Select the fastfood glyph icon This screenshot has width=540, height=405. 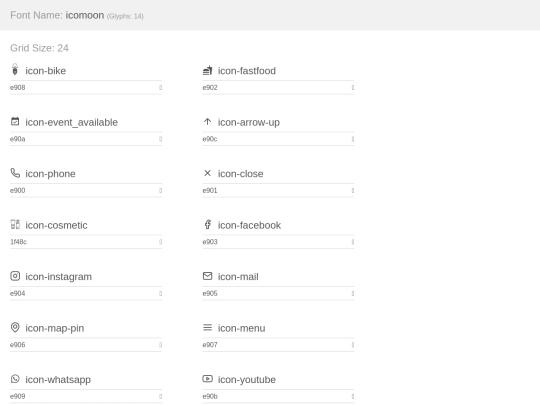click(x=207, y=70)
